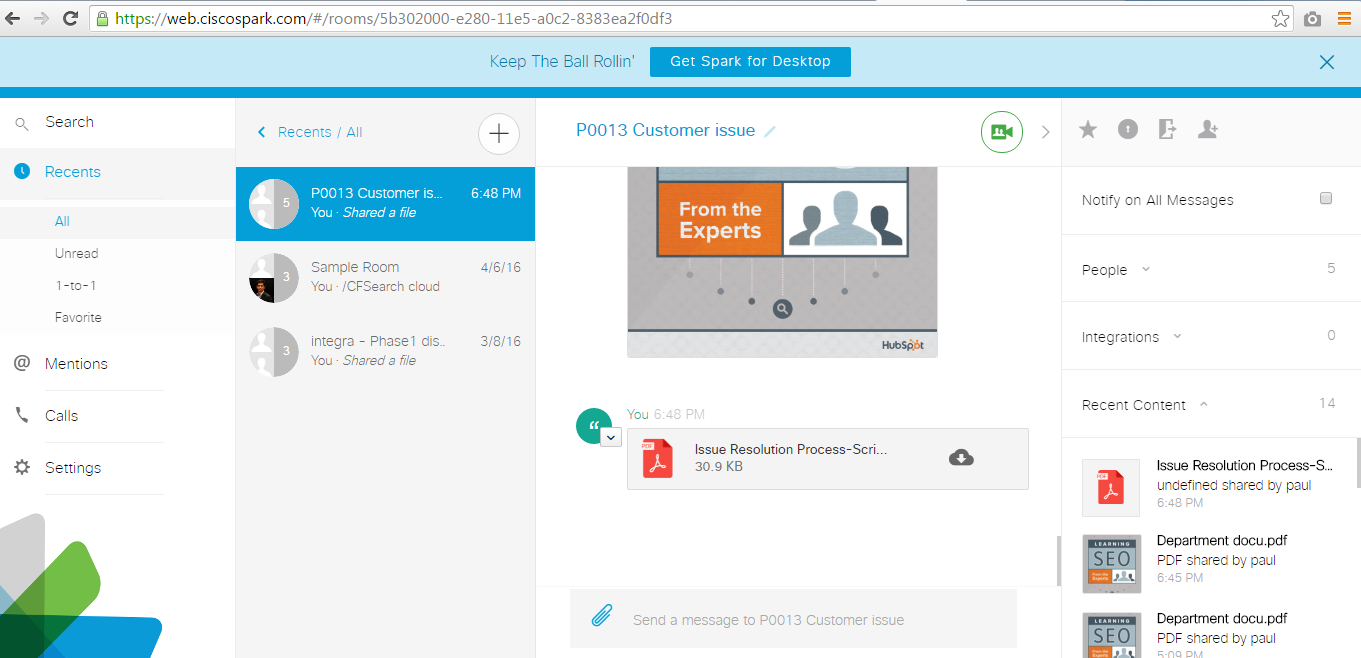Collapse the side panel with the right chevron
1361x658 pixels.
pyautogui.click(x=1046, y=131)
